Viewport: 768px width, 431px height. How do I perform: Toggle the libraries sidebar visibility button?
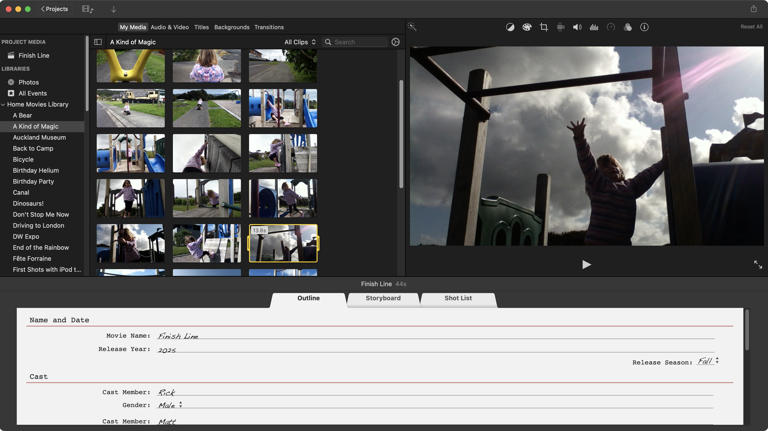[98, 42]
